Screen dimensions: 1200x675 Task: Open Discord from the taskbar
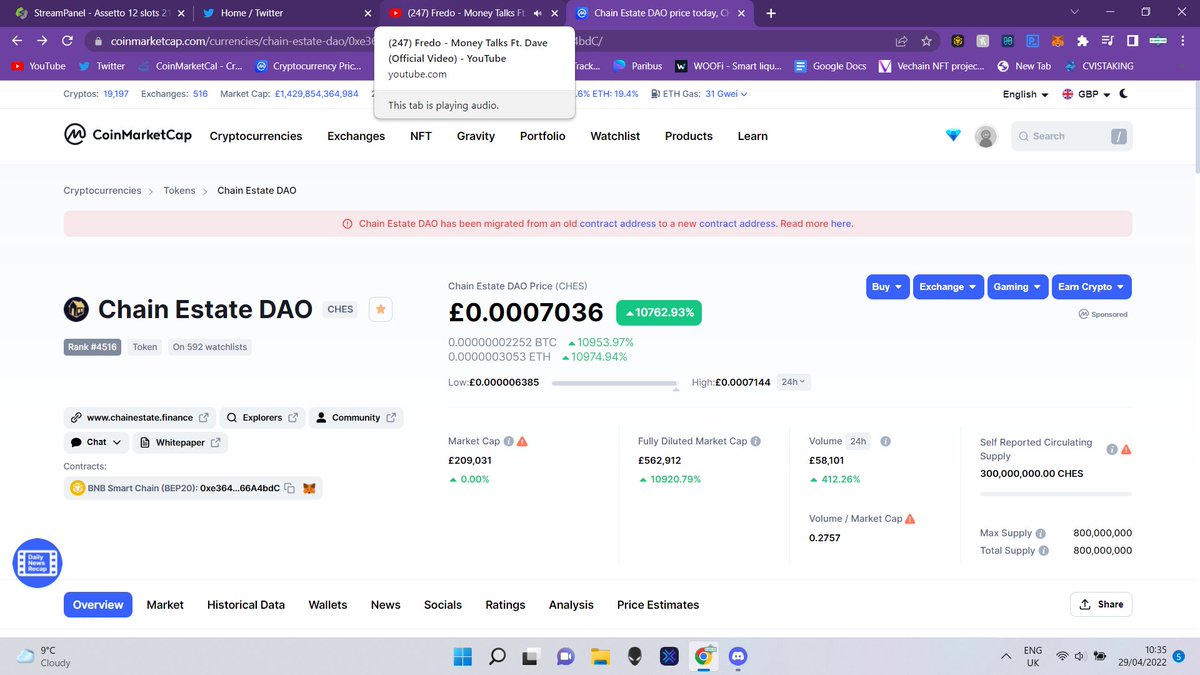pyautogui.click(x=738, y=657)
